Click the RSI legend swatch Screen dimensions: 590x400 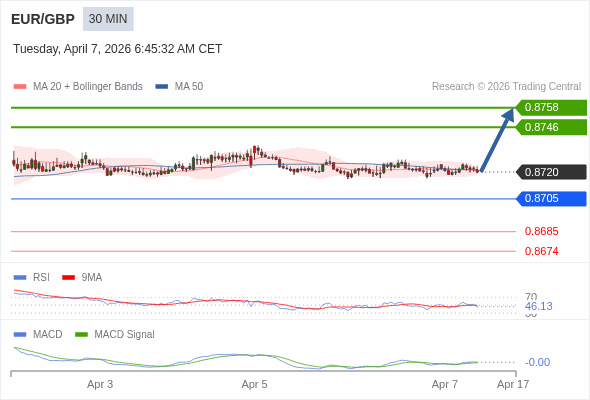[20, 278]
